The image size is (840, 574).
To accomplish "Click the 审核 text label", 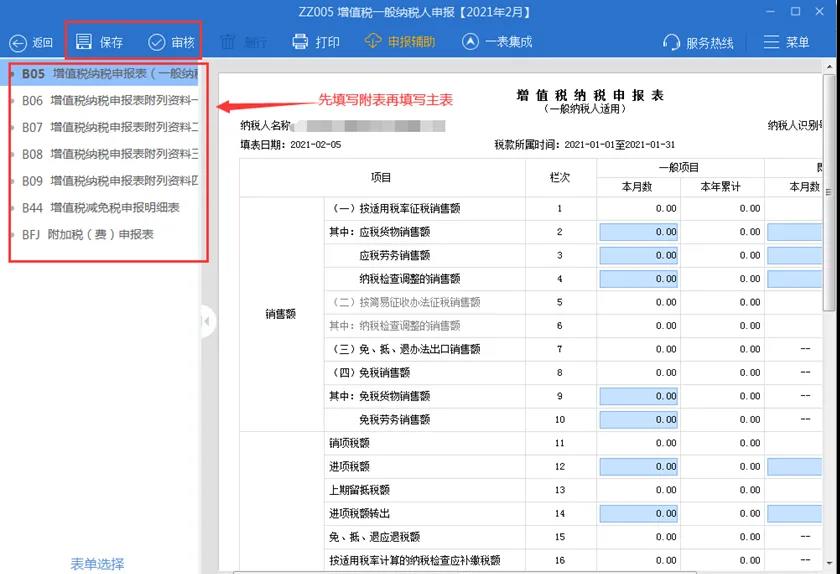I will pyautogui.click(x=183, y=42).
